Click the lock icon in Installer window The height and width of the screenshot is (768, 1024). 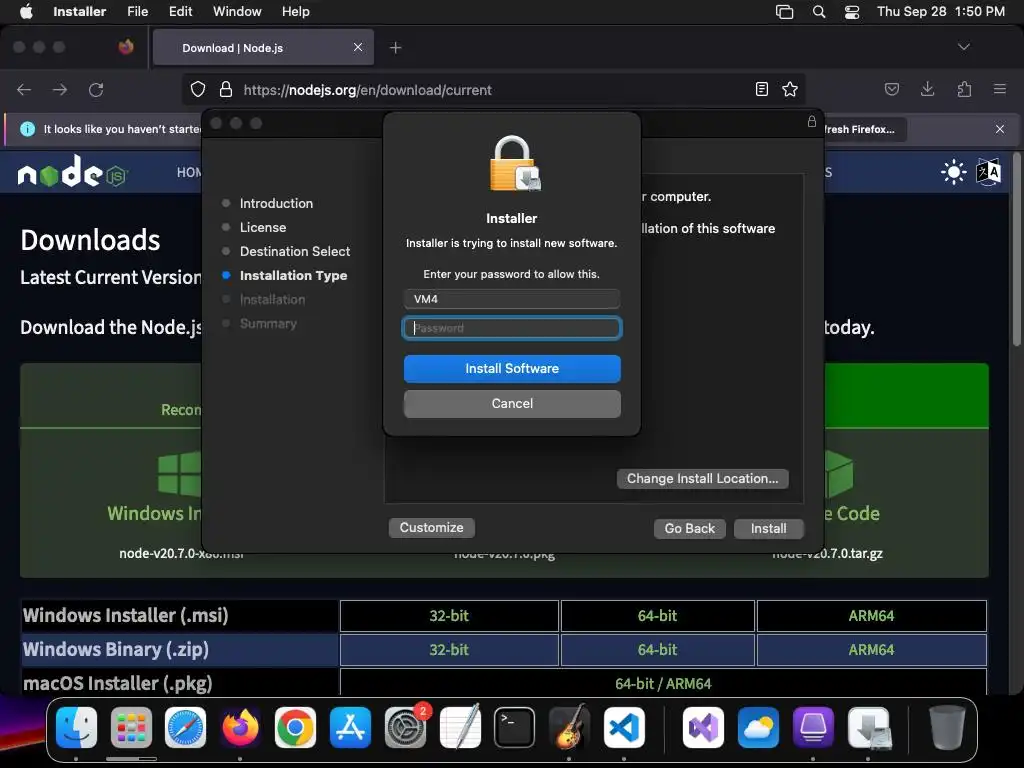(812, 121)
